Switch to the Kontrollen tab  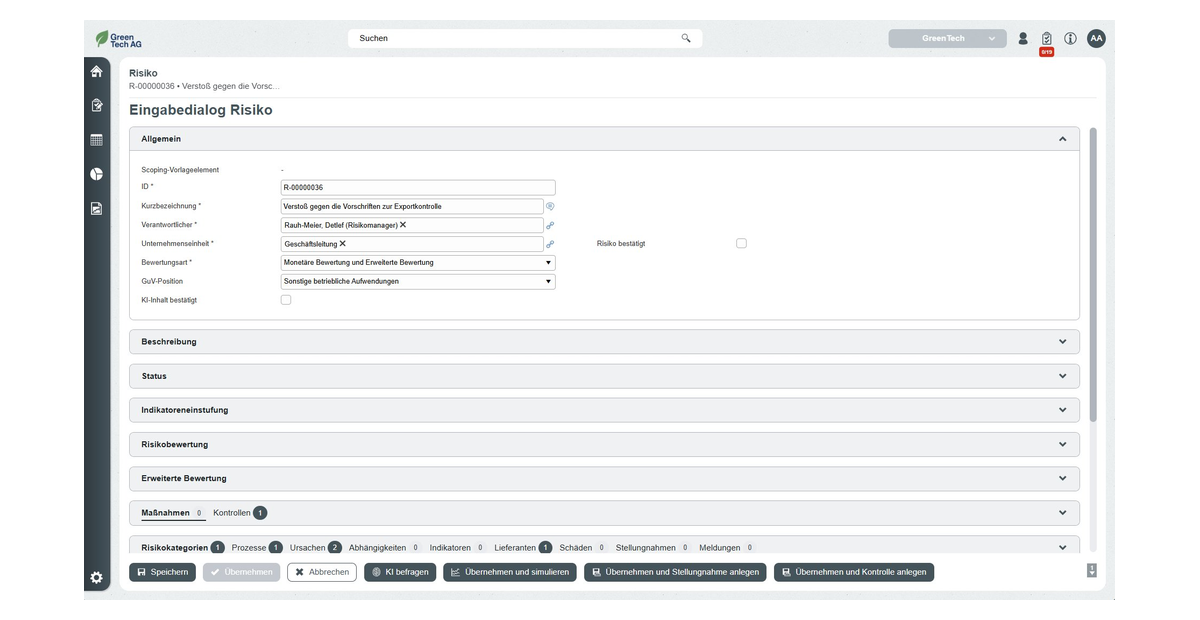(232, 513)
